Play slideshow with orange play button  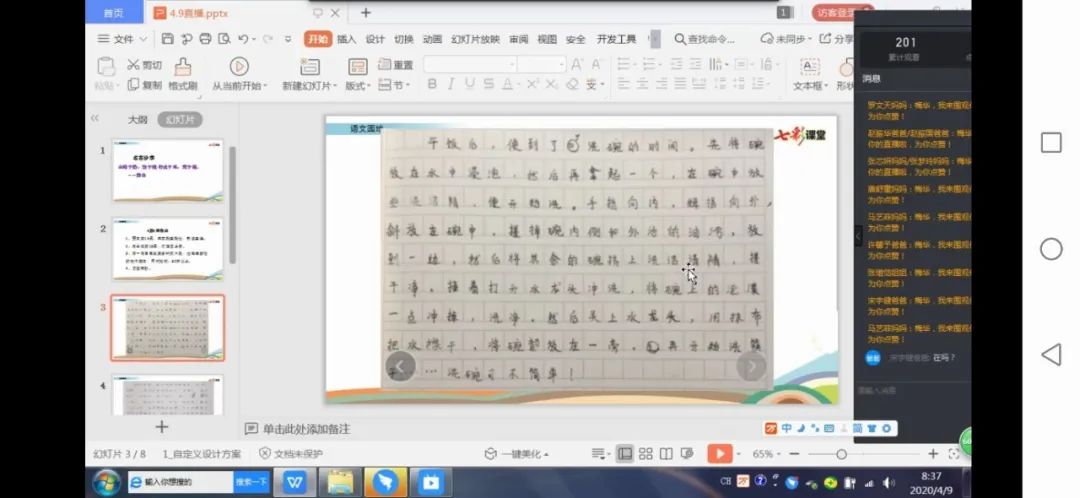coord(719,453)
